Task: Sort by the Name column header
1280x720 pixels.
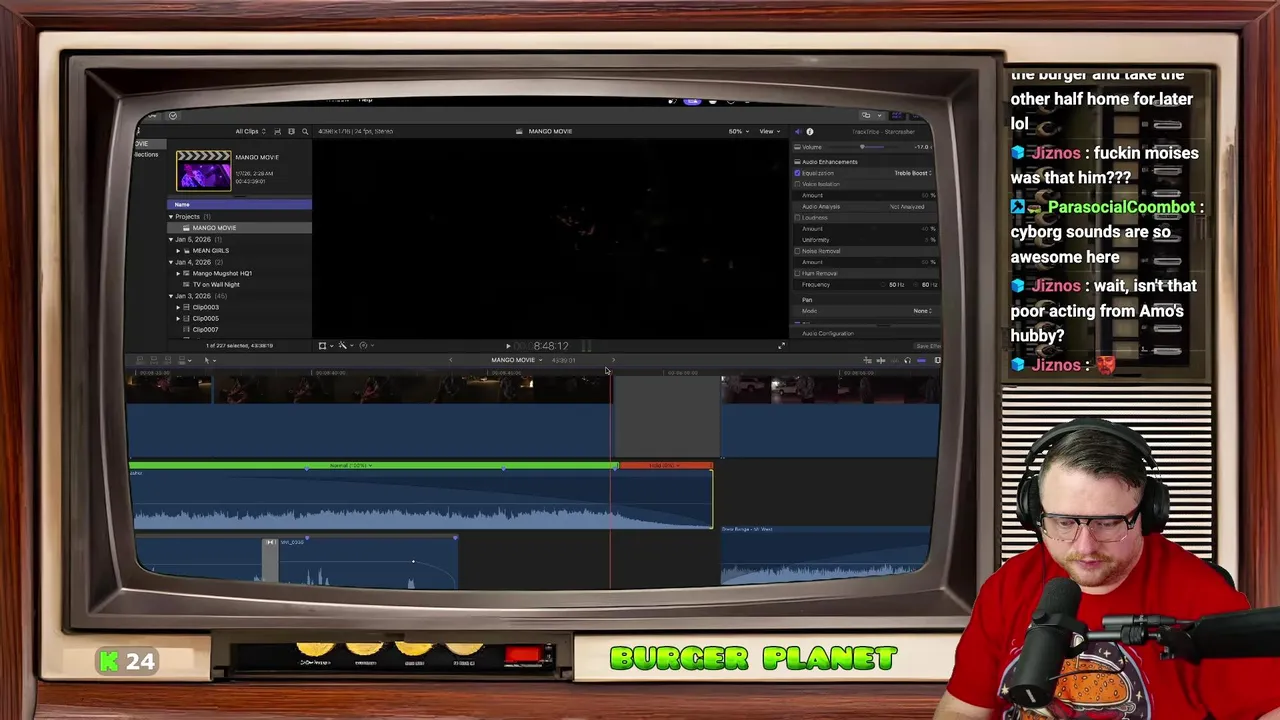Action: point(239,205)
